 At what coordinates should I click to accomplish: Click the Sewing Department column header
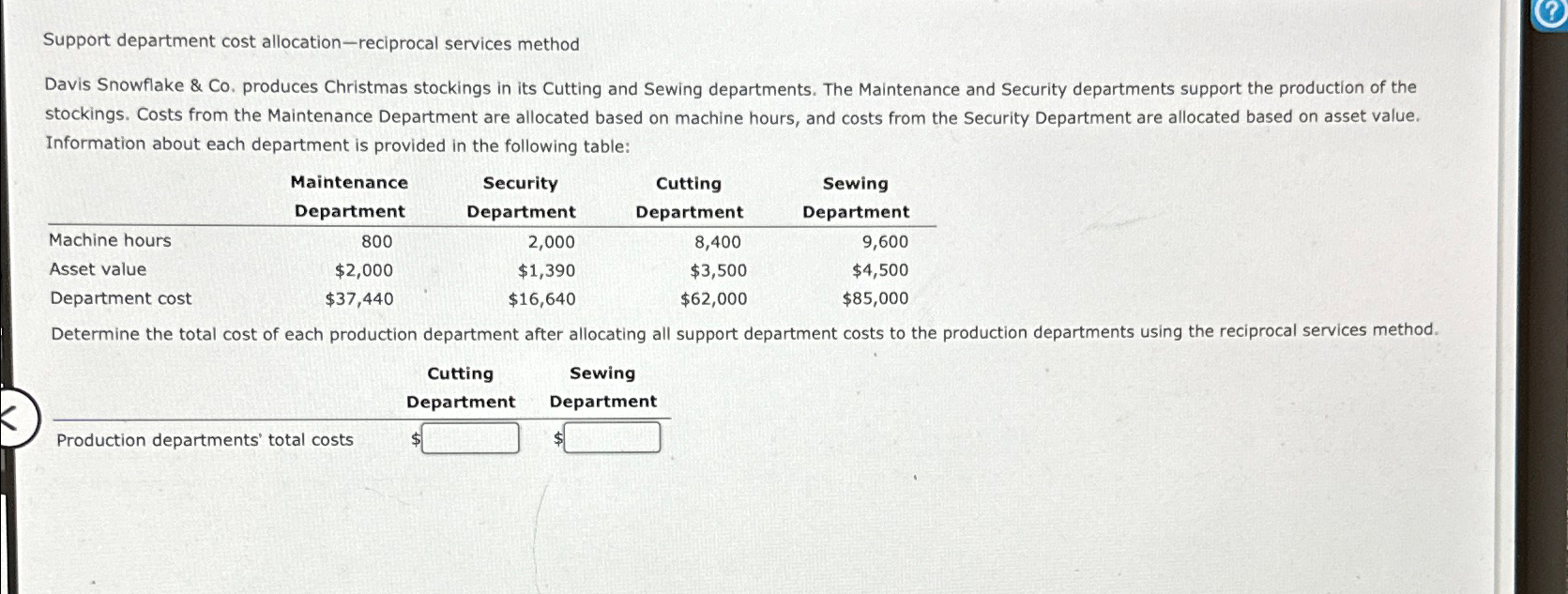pyautogui.click(x=855, y=197)
